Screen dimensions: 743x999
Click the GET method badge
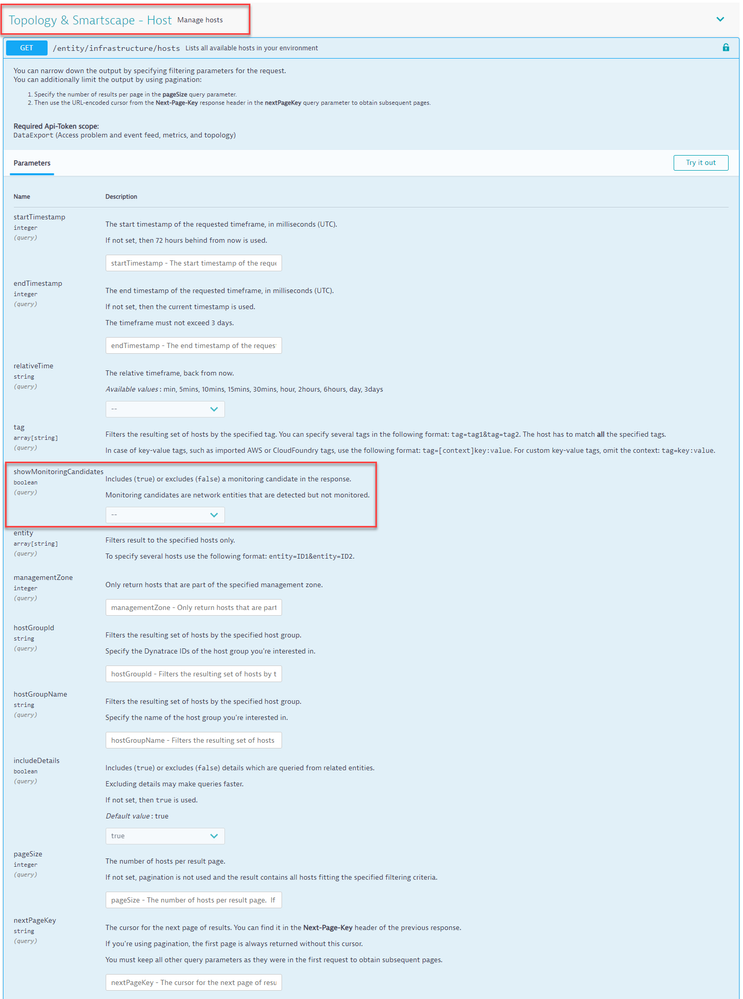pos(26,47)
